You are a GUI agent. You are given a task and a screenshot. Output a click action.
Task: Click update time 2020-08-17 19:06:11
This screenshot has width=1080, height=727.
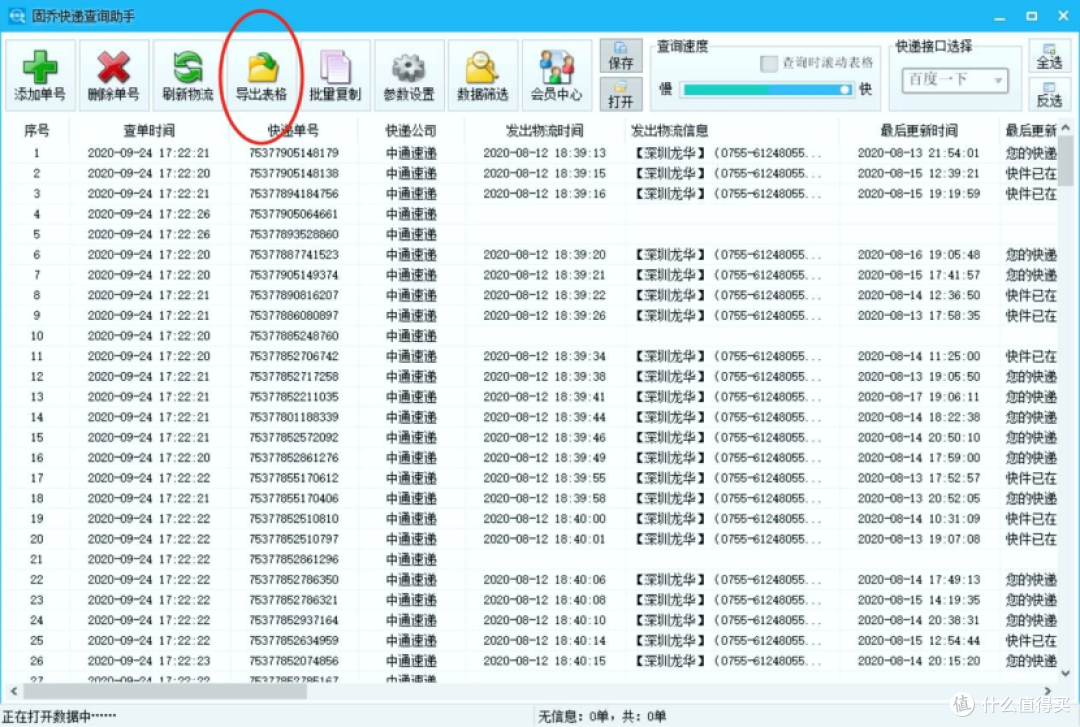[x=919, y=397]
